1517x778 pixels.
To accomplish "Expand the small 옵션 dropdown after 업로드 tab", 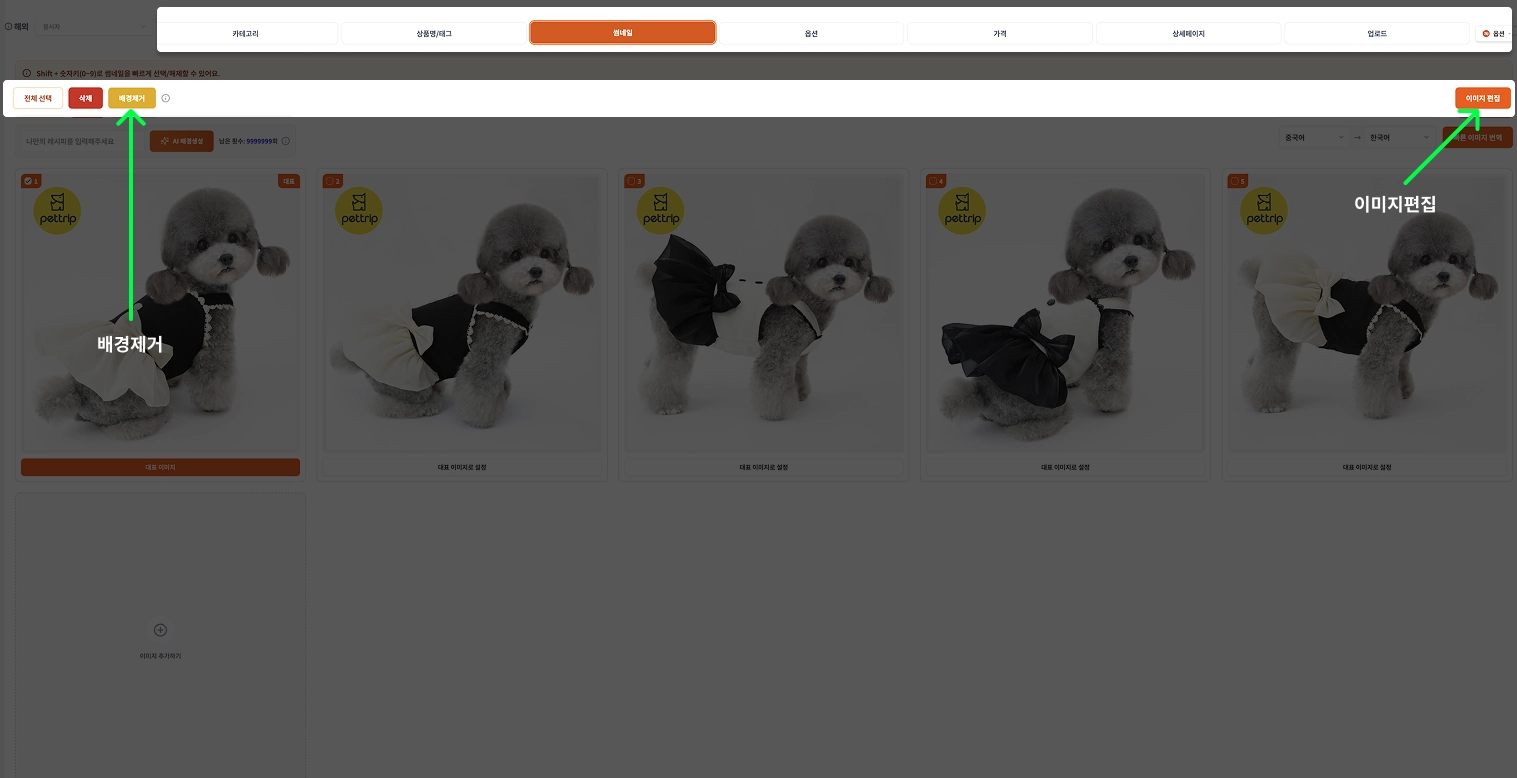I will [1494, 34].
